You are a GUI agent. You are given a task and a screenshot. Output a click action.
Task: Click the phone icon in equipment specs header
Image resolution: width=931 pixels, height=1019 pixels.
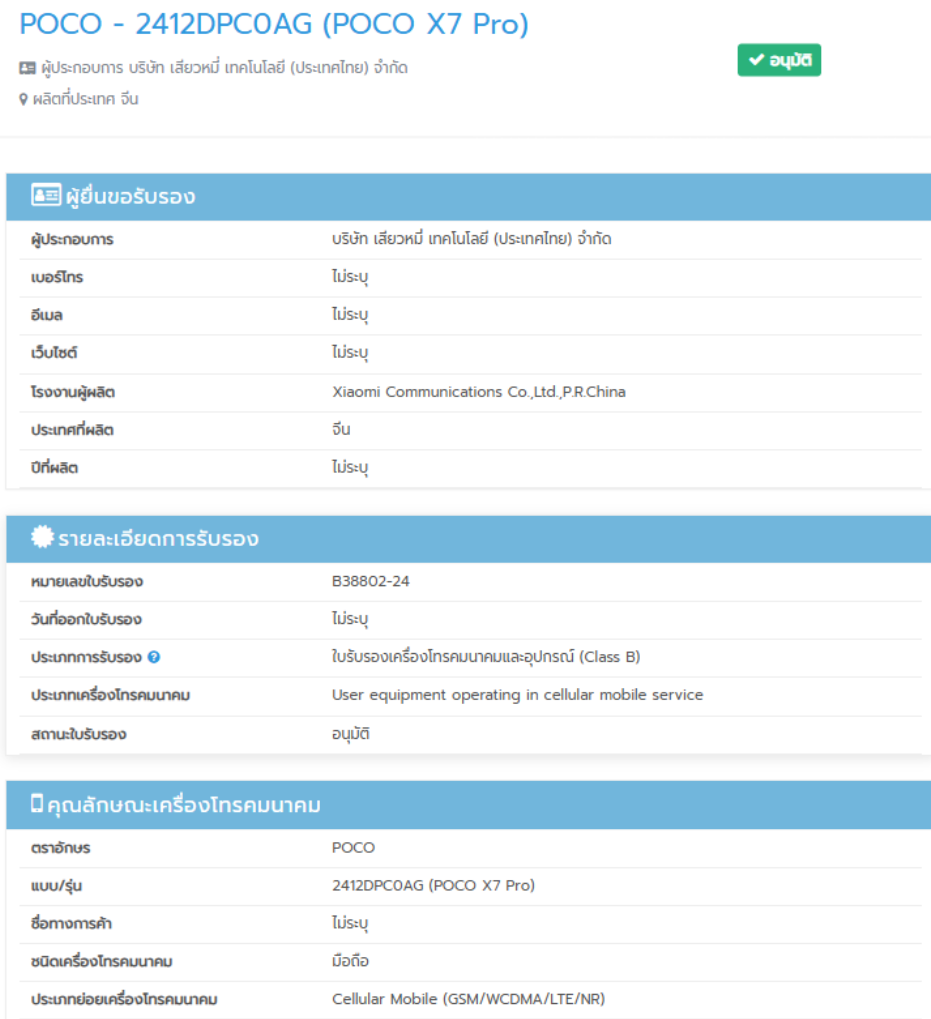pyautogui.click(x=37, y=804)
